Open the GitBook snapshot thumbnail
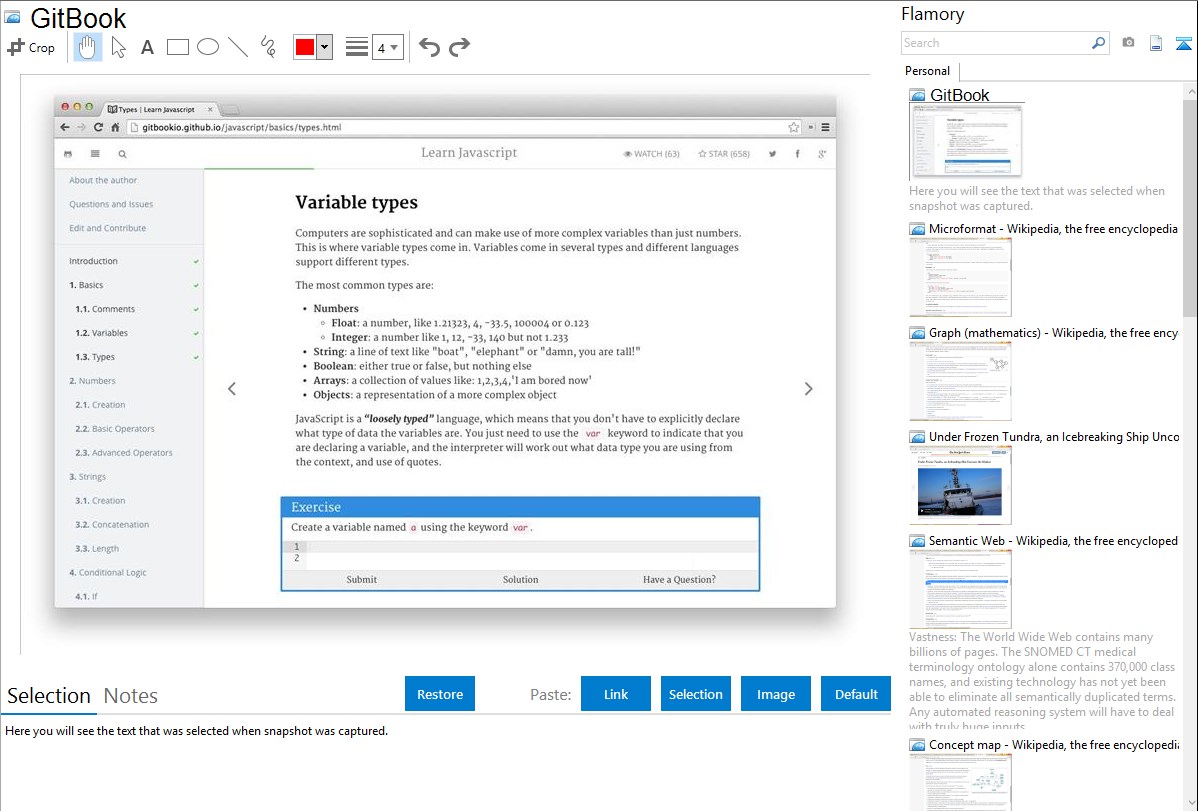Screen dimensions: 1198x811 [965, 141]
